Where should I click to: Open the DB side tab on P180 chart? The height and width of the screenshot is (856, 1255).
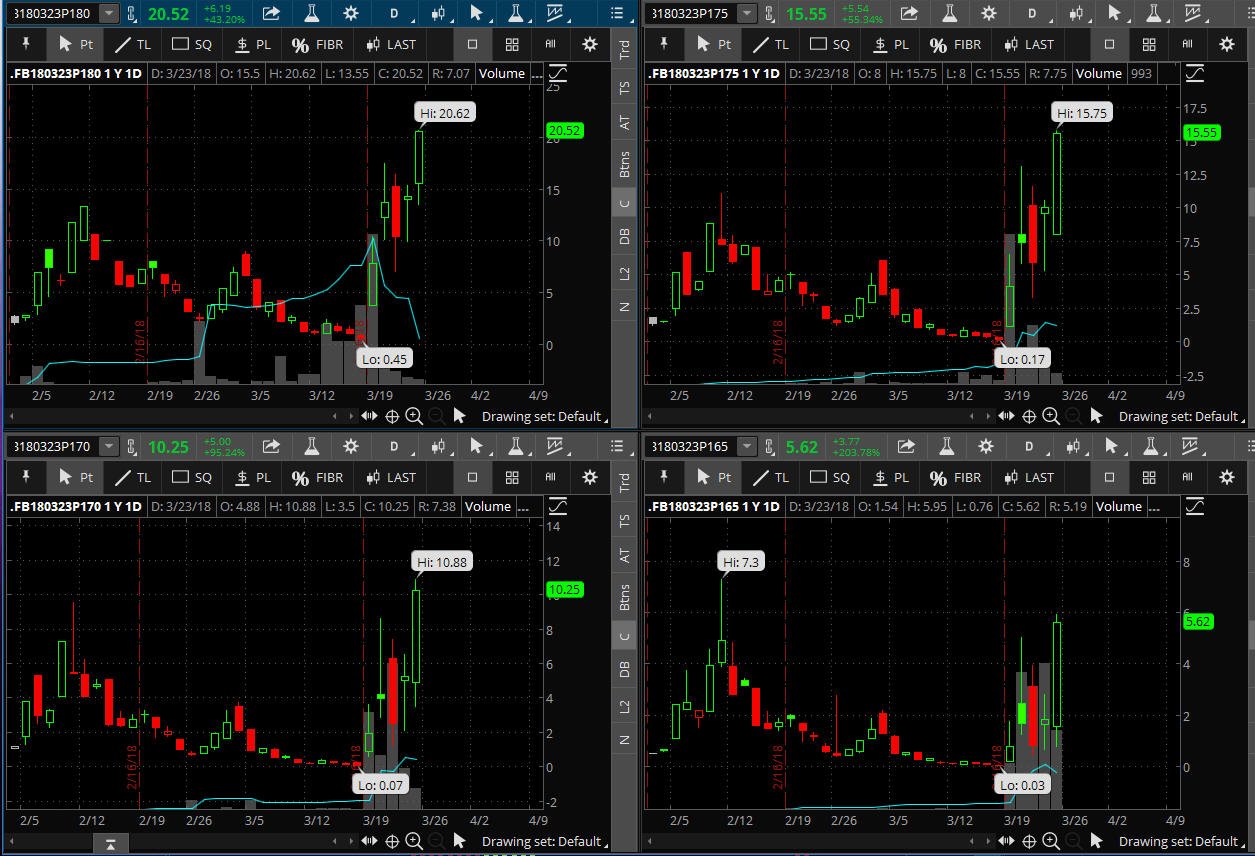tap(624, 236)
